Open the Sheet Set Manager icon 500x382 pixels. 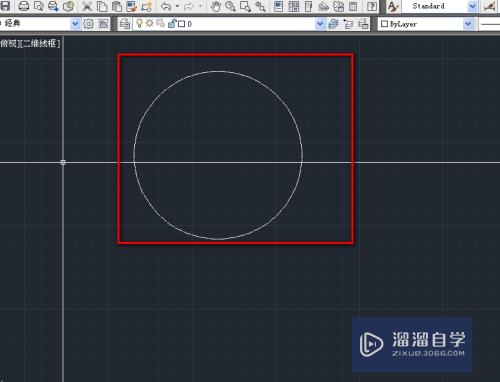(323, 6)
